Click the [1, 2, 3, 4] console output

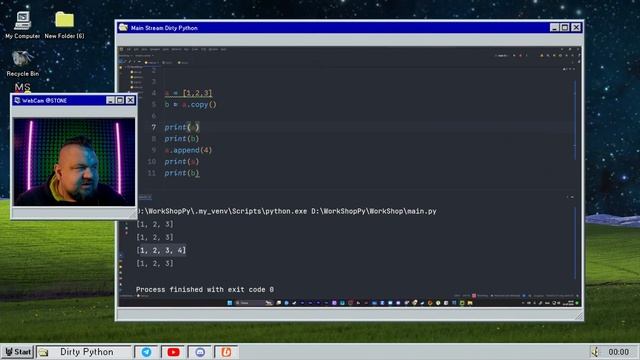point(161,250)
